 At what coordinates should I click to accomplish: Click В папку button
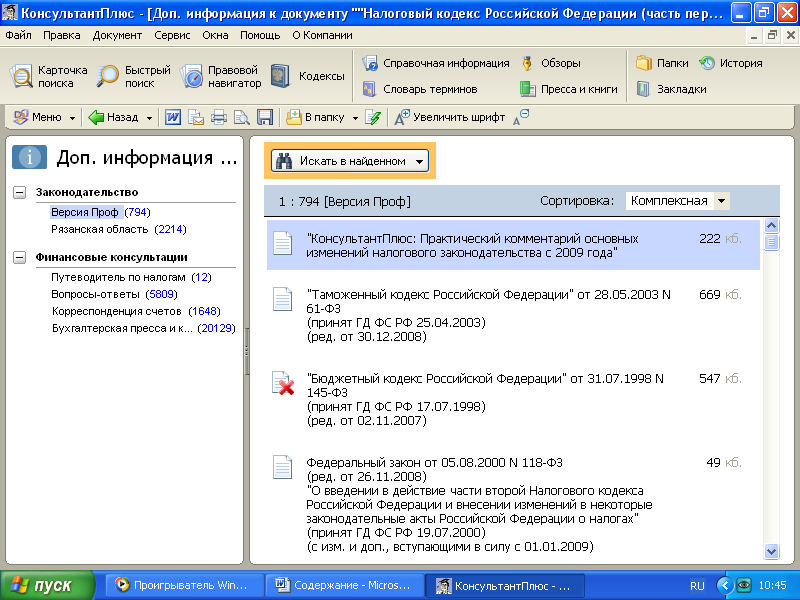[316, 117]
